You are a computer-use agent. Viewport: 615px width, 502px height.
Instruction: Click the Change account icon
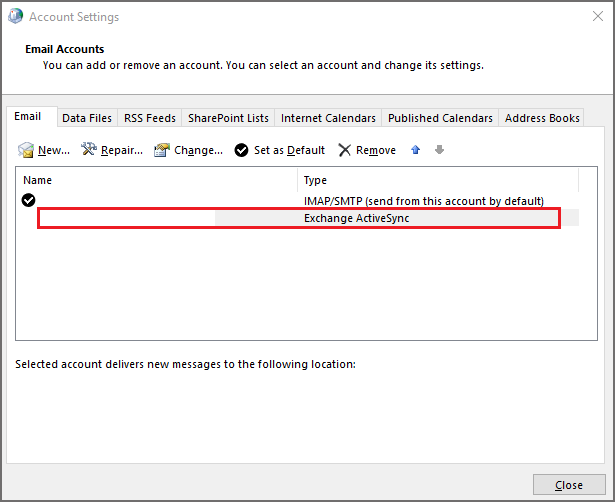point(162,150)
